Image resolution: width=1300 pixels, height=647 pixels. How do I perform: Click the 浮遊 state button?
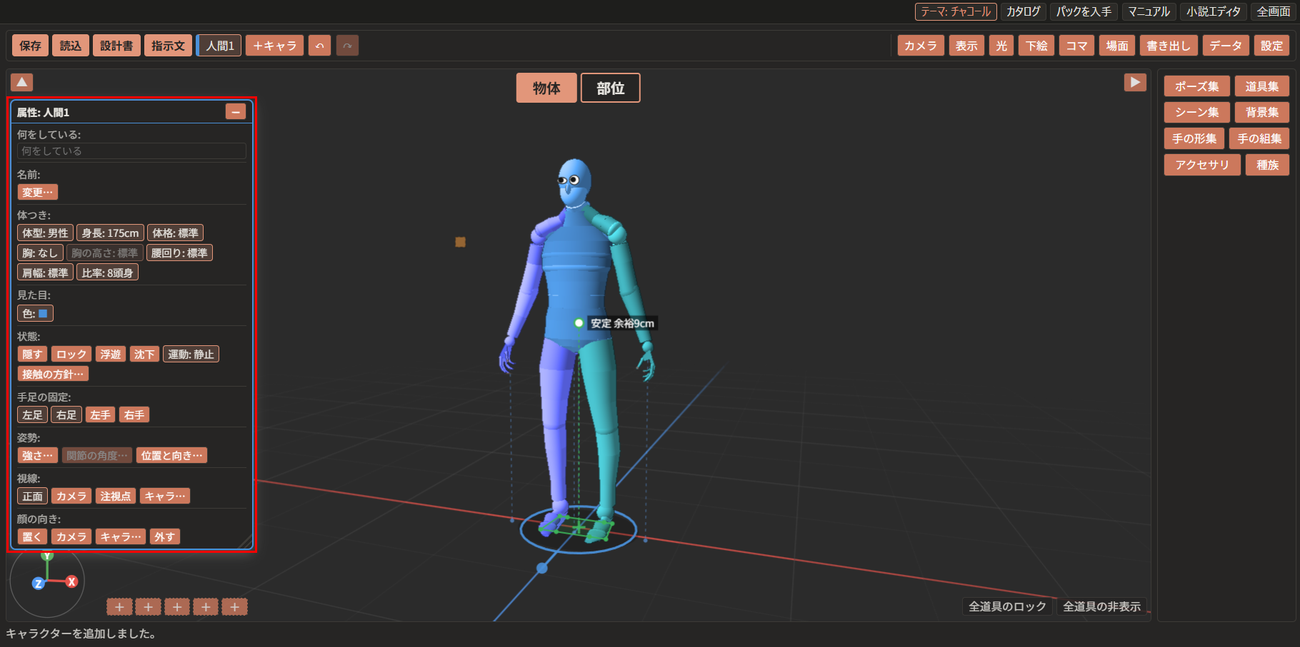click(x=110, y=354)
